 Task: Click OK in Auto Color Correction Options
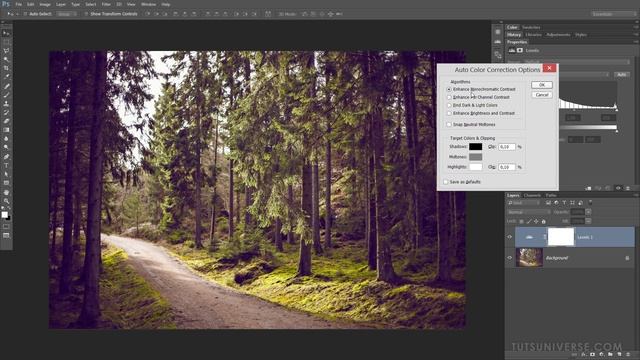(542, 84)
